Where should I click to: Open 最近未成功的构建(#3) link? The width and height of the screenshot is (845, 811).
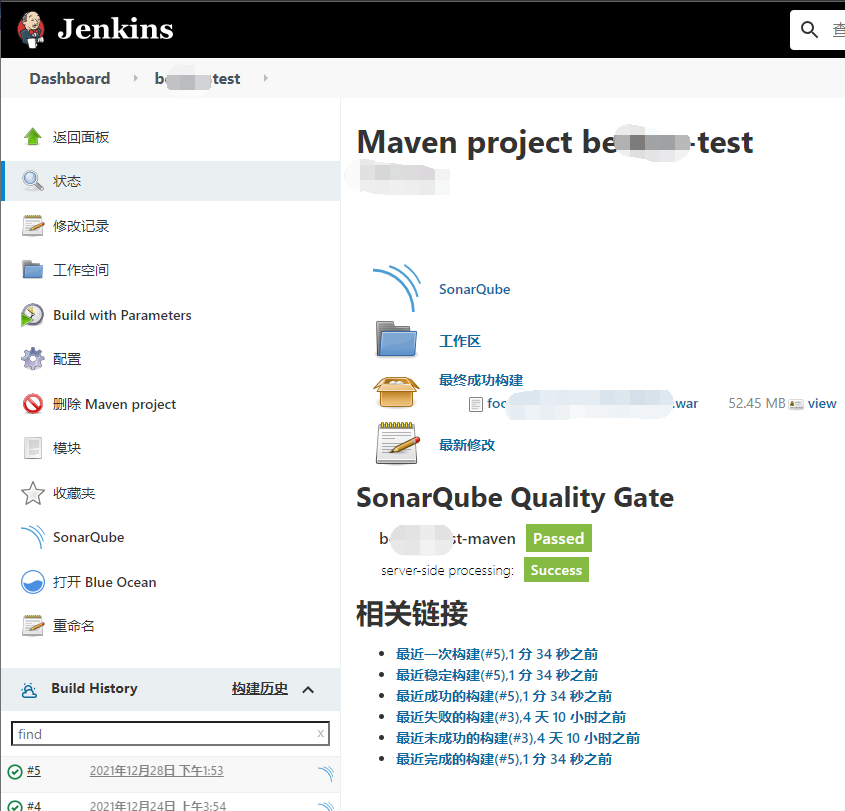click(x=518, y=738)
